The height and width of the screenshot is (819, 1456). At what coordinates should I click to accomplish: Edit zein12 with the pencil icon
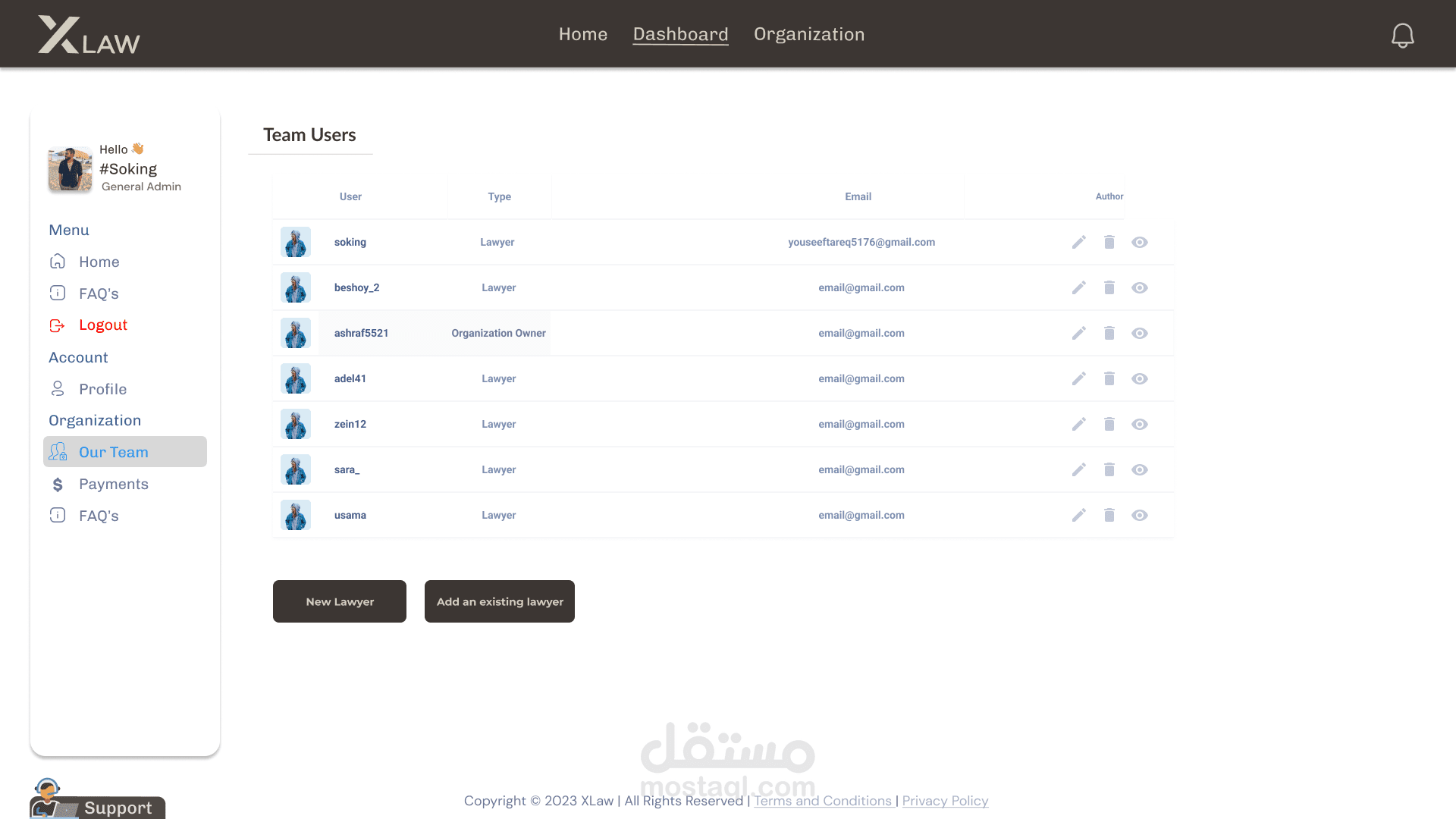1078,424
